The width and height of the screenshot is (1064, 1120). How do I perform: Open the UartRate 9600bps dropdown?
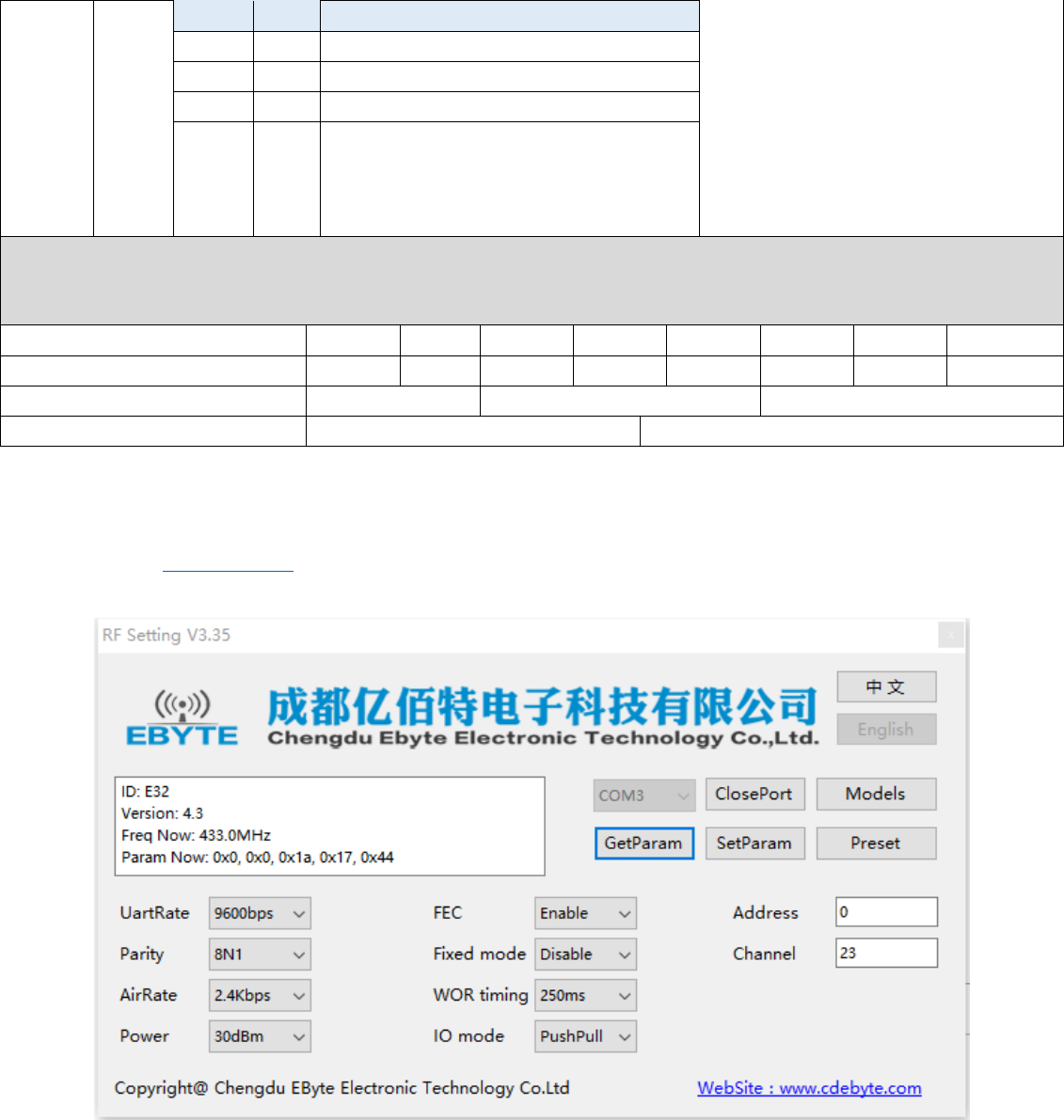pos(260,913)
